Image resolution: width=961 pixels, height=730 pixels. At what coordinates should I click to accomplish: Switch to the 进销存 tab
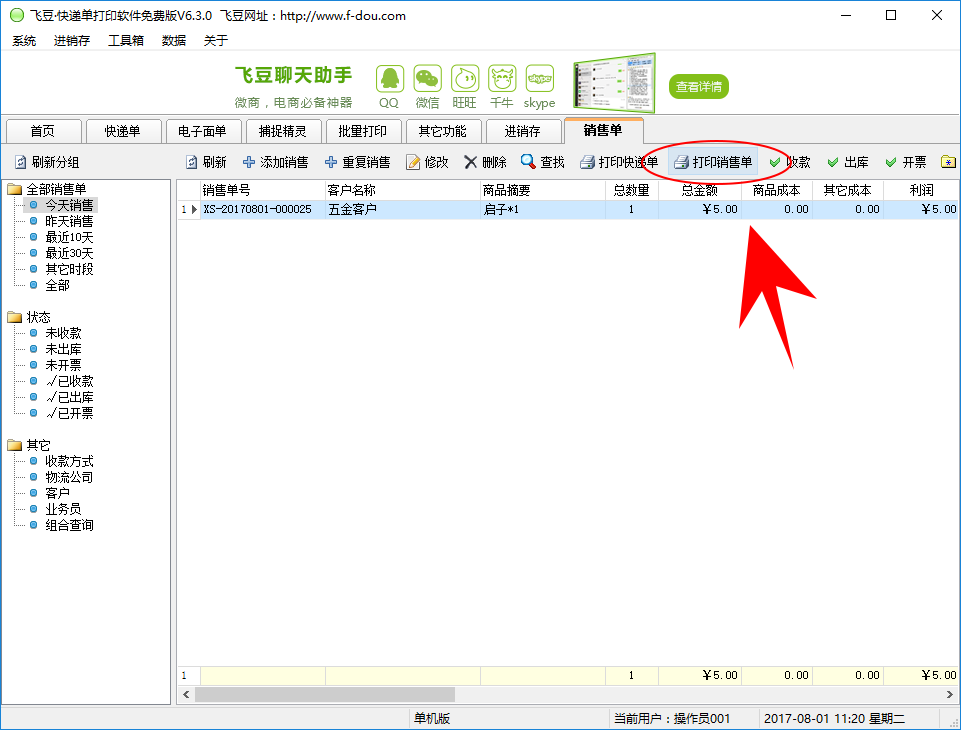(x=522, y=131)
